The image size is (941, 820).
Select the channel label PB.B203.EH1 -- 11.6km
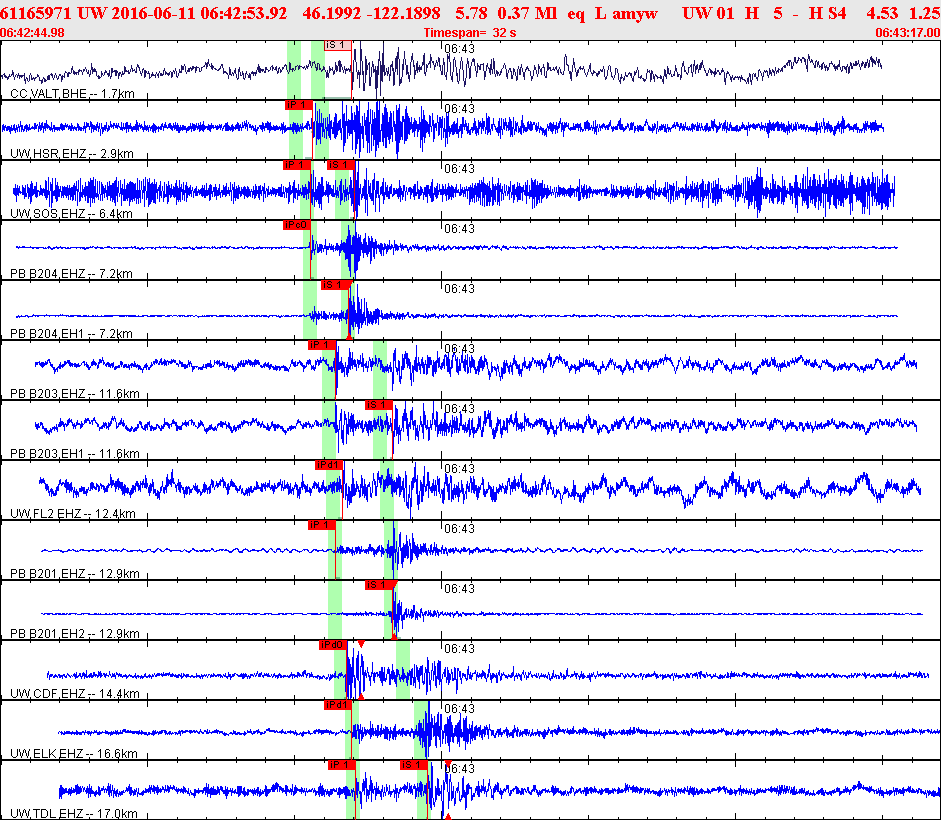pyautogui.click(x=75, y=454)
